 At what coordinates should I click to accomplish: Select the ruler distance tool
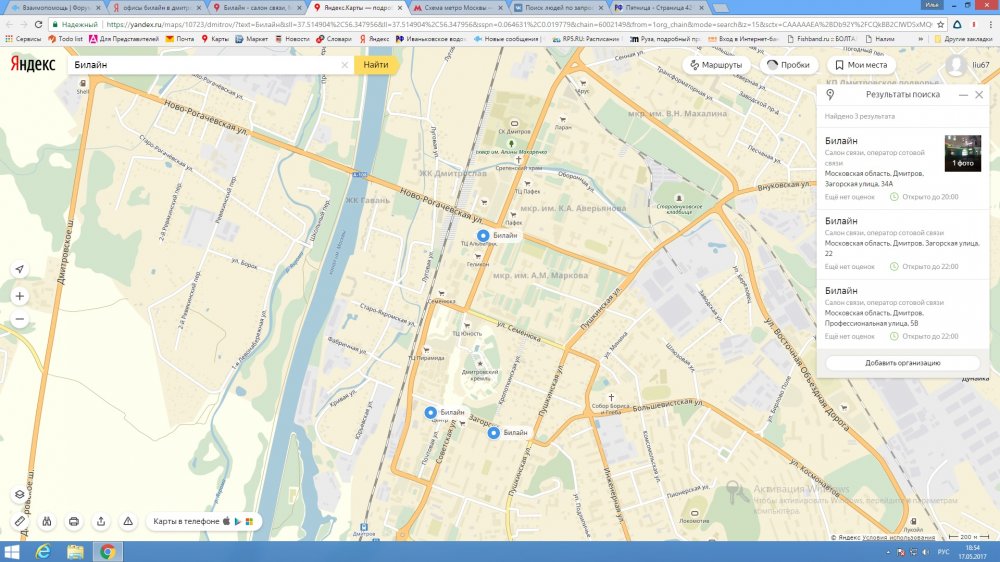click(x=19, y=521)
